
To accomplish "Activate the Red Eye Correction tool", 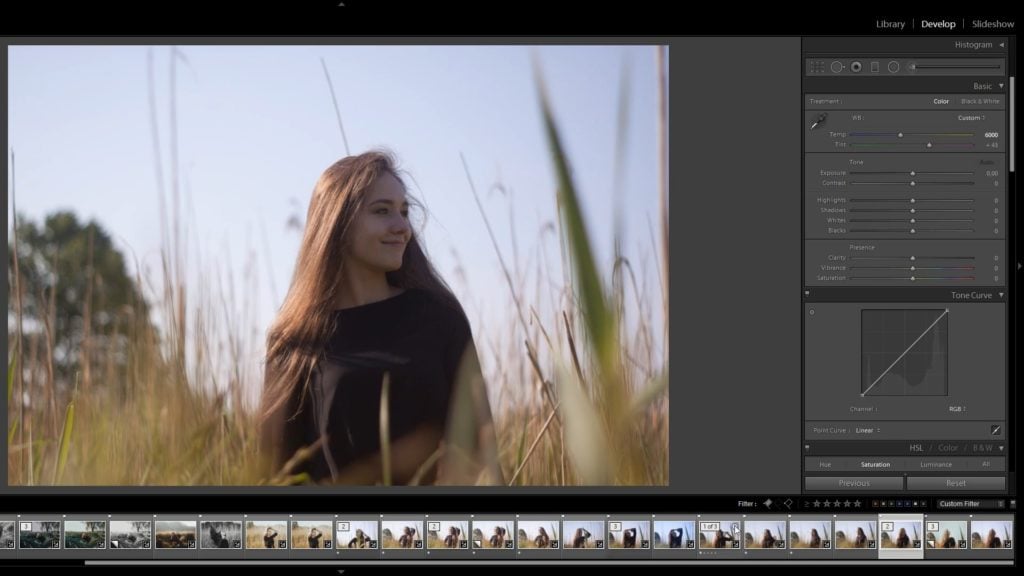I will 856,67.
